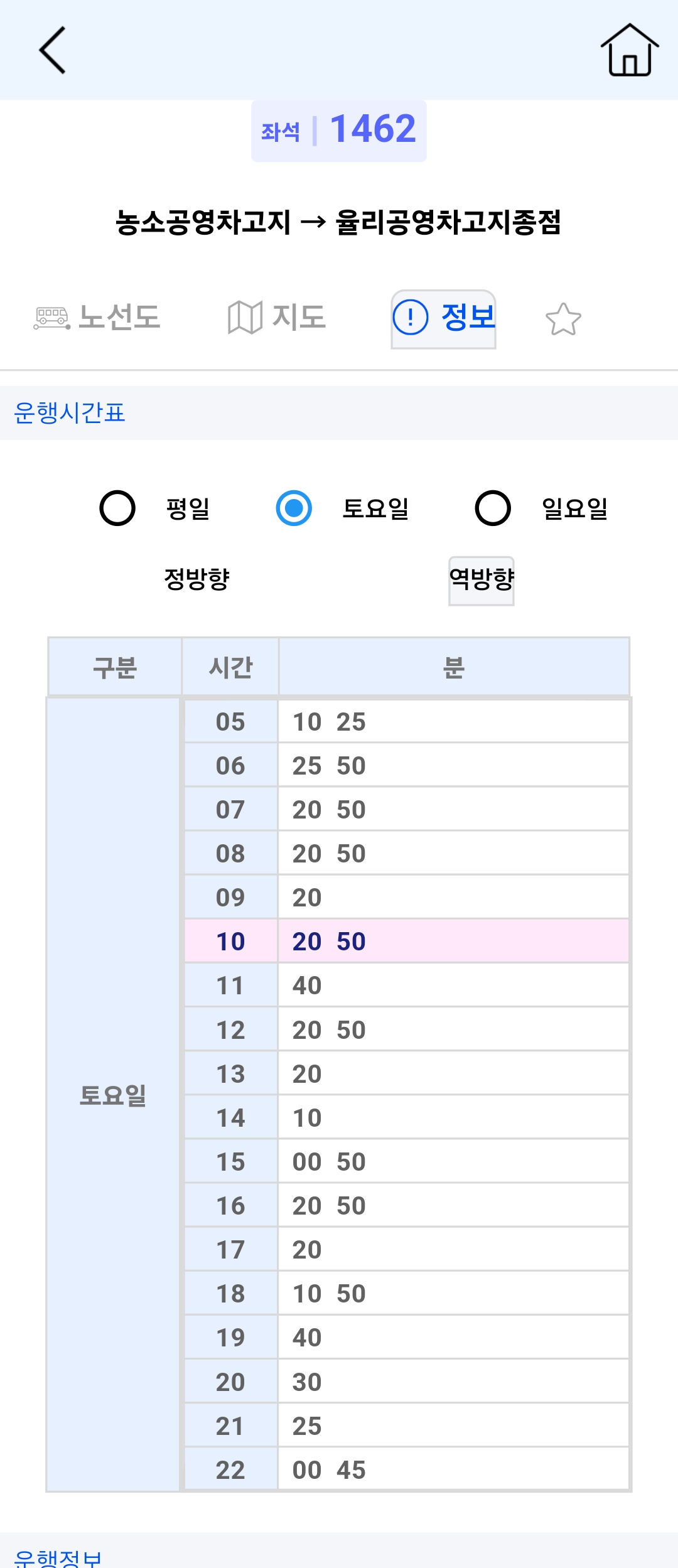The image size is (678, 1568).
Task: Choose the 정방향 direction
Action: click(196, 579)
